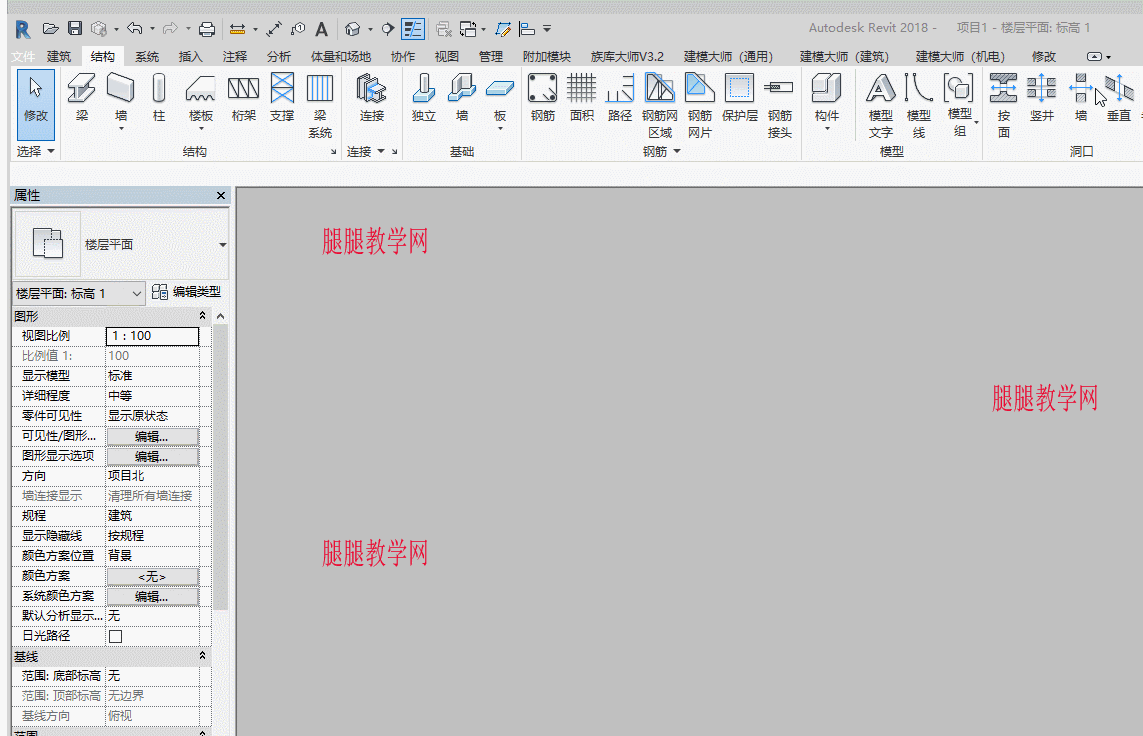Expand the 楼层平面 type selector dropdown
Screen dimensions: 1143x736
coord(222,245)
